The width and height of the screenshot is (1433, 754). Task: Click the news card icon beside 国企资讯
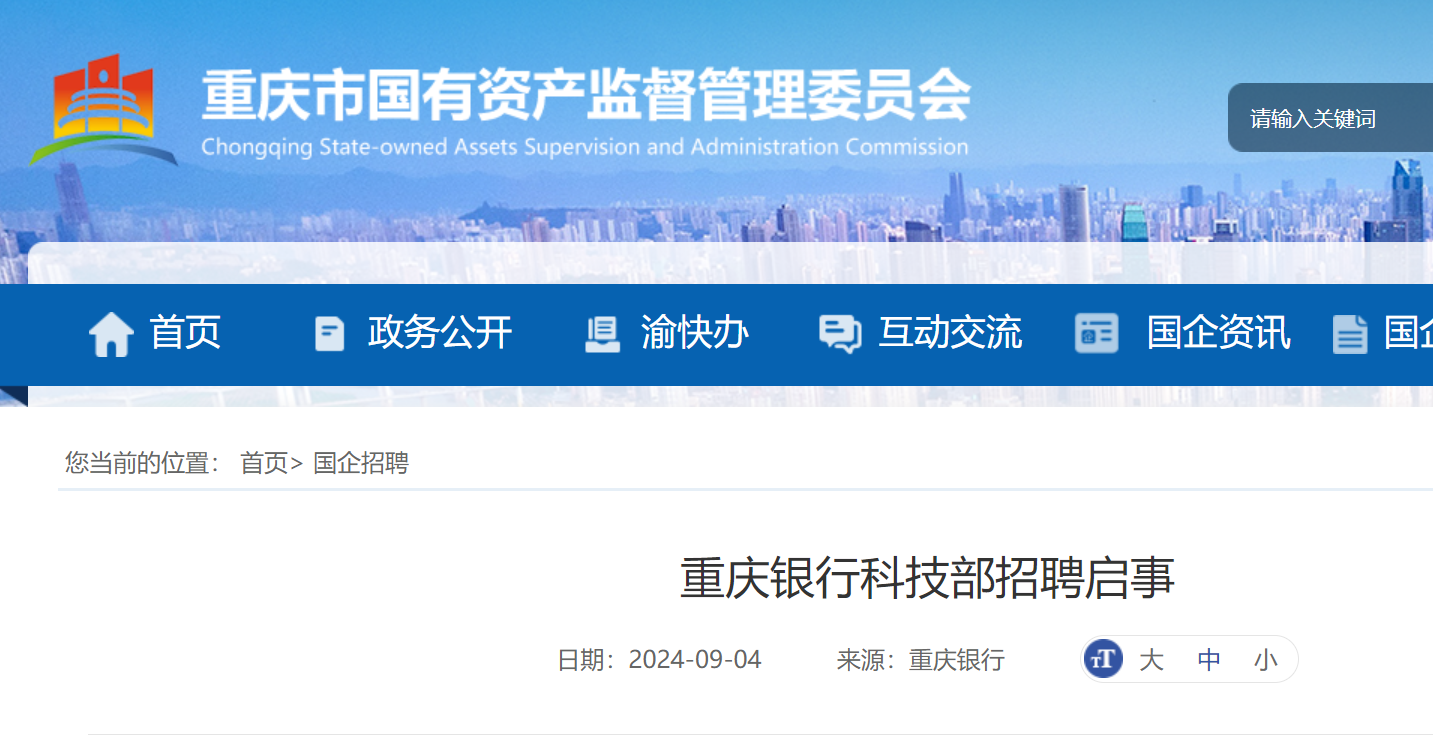pyautogui.click(x=1097, y=334)
